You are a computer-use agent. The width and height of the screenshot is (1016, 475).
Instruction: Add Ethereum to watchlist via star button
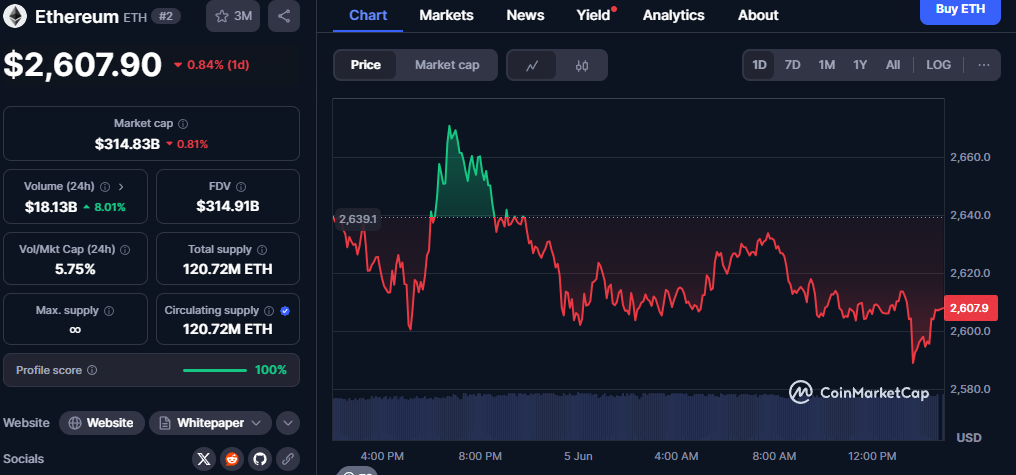point(233,16)
